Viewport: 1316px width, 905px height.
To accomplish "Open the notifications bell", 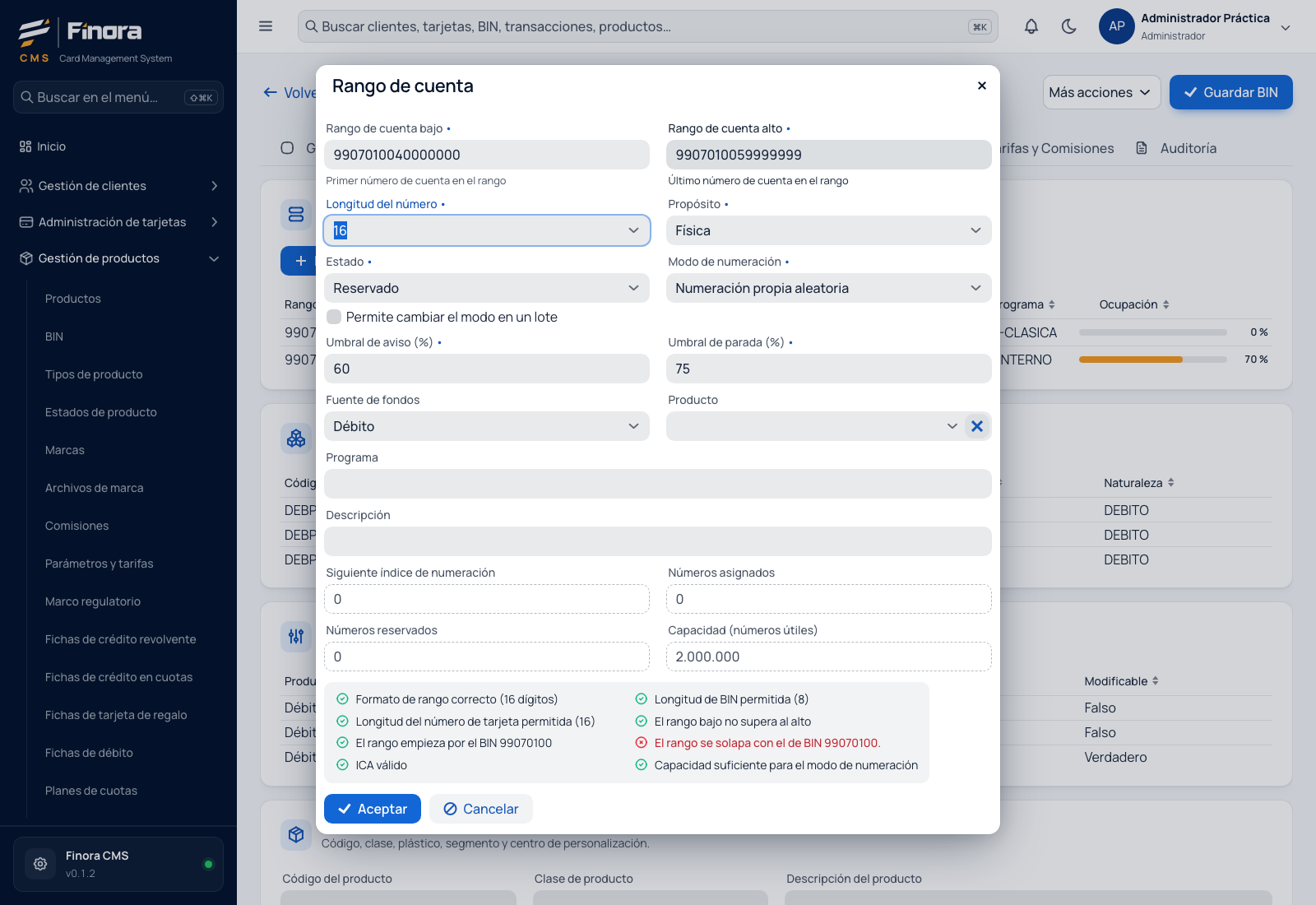I will pyautogui.click(x=1031, y=26).
